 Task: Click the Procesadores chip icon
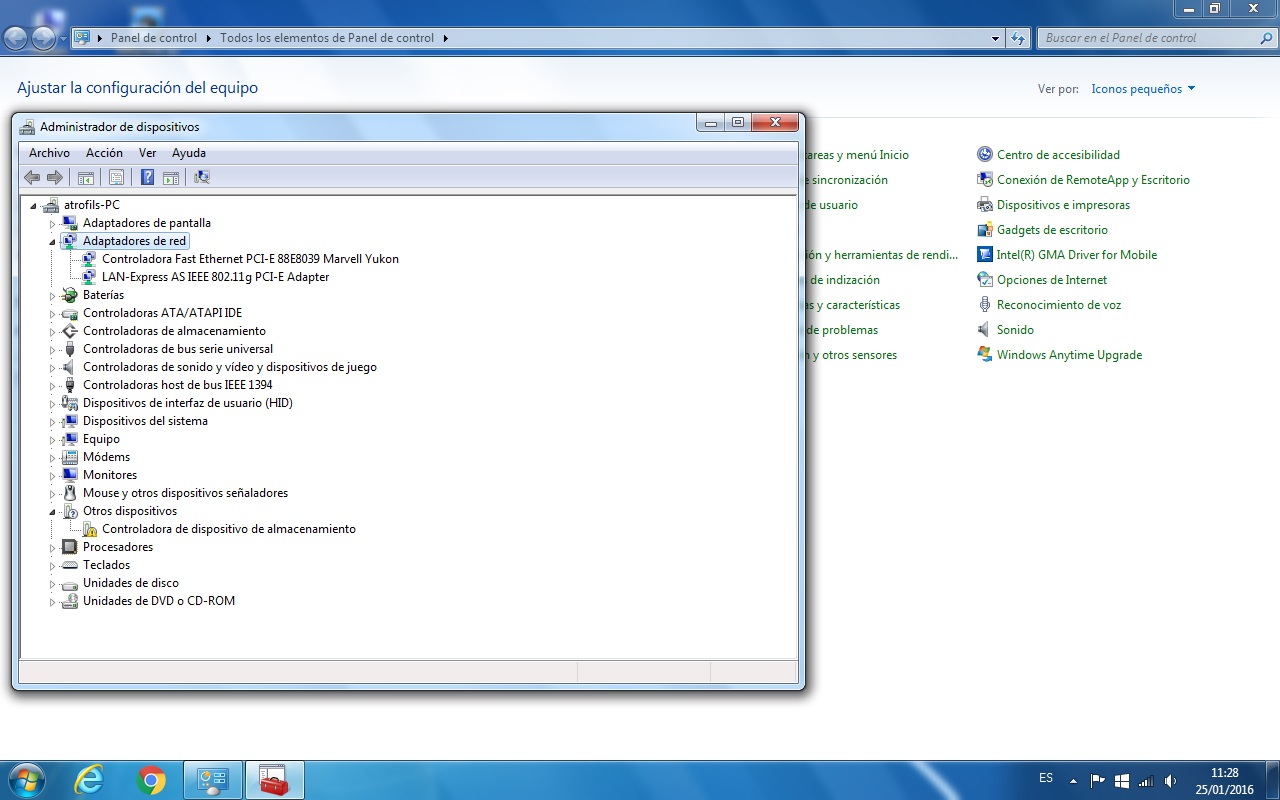pyautogui.click(x=70, y=547)
